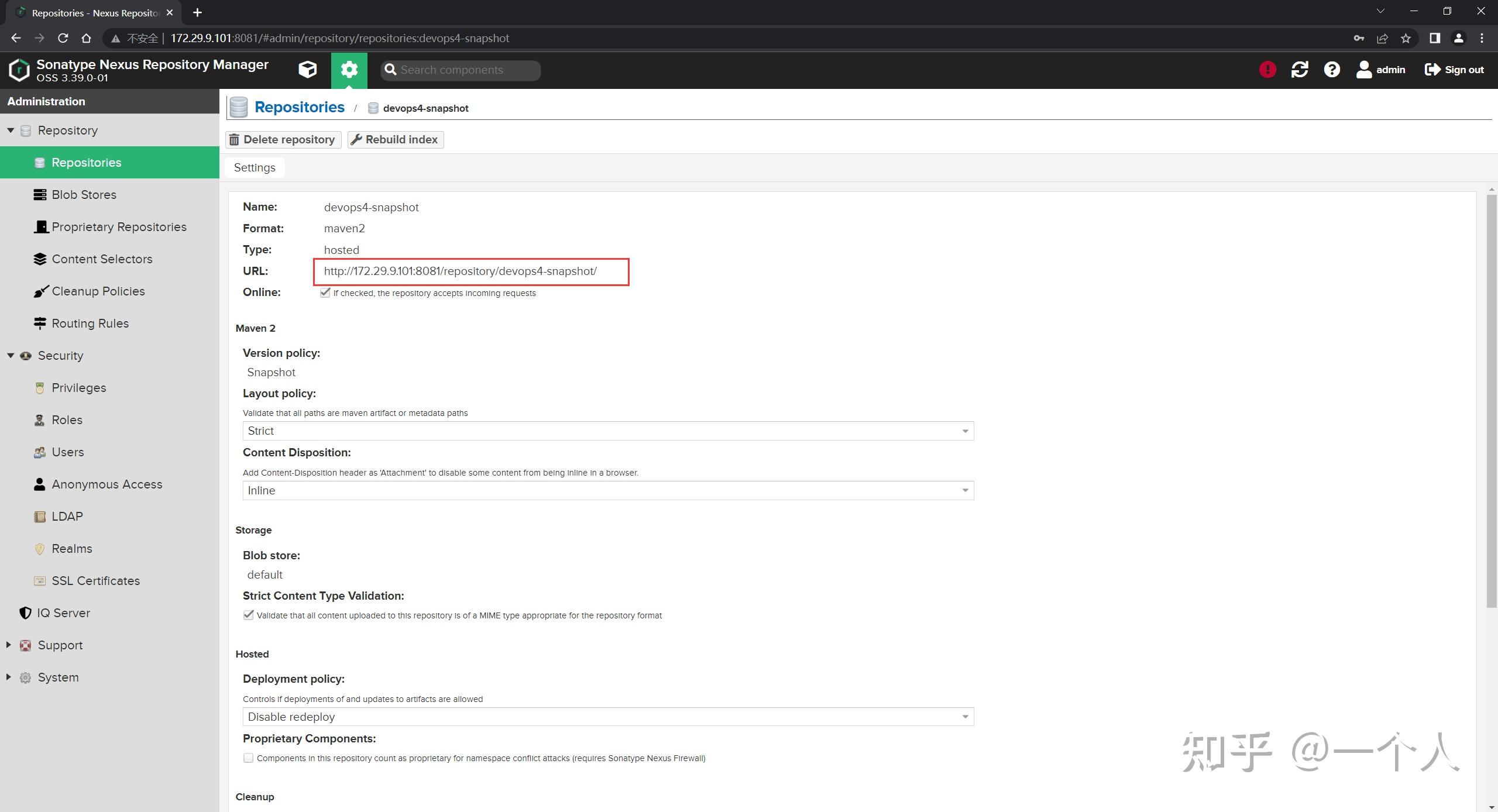
Task: Click the admin user account icon
Action: coord(1363,70)
